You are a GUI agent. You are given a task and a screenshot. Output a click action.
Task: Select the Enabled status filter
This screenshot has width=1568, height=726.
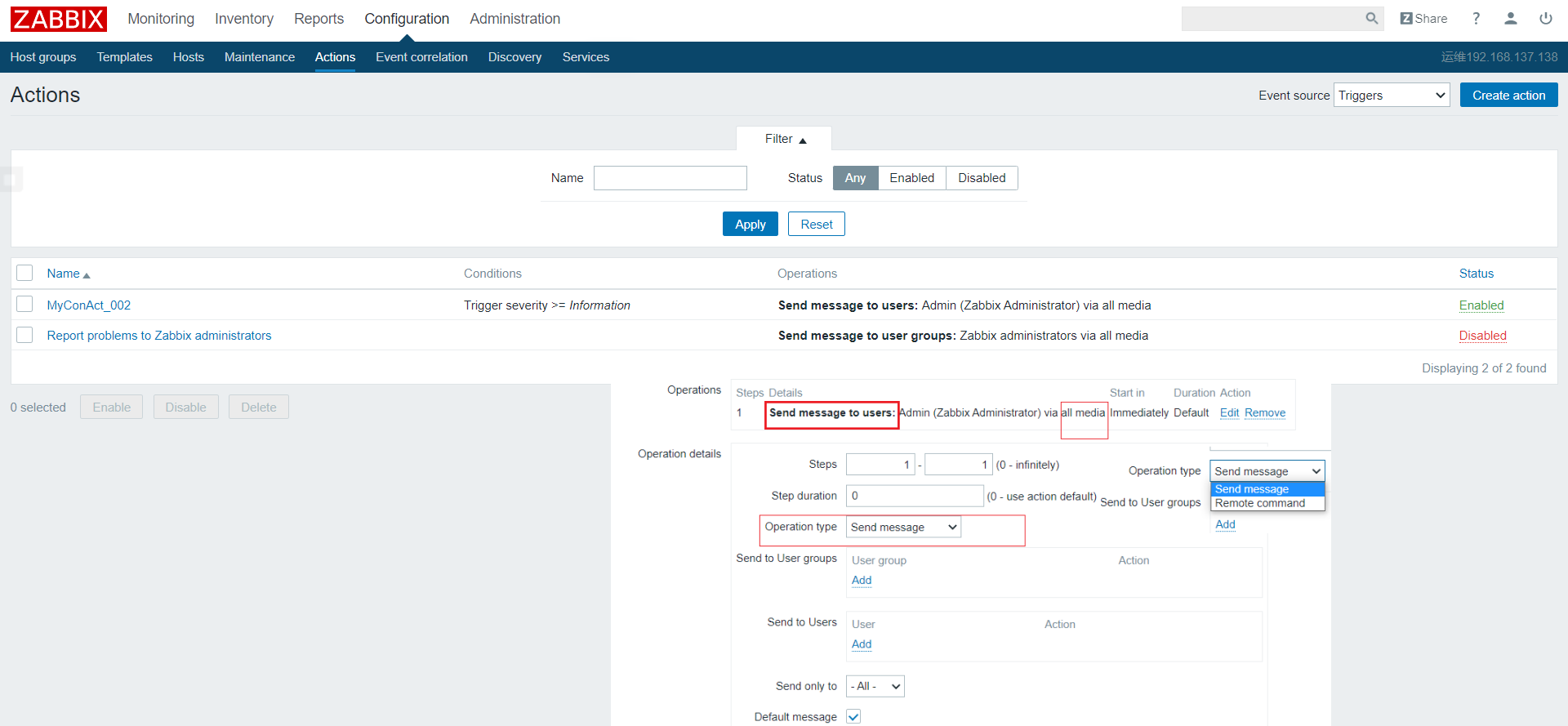click(x=911, y=178)
